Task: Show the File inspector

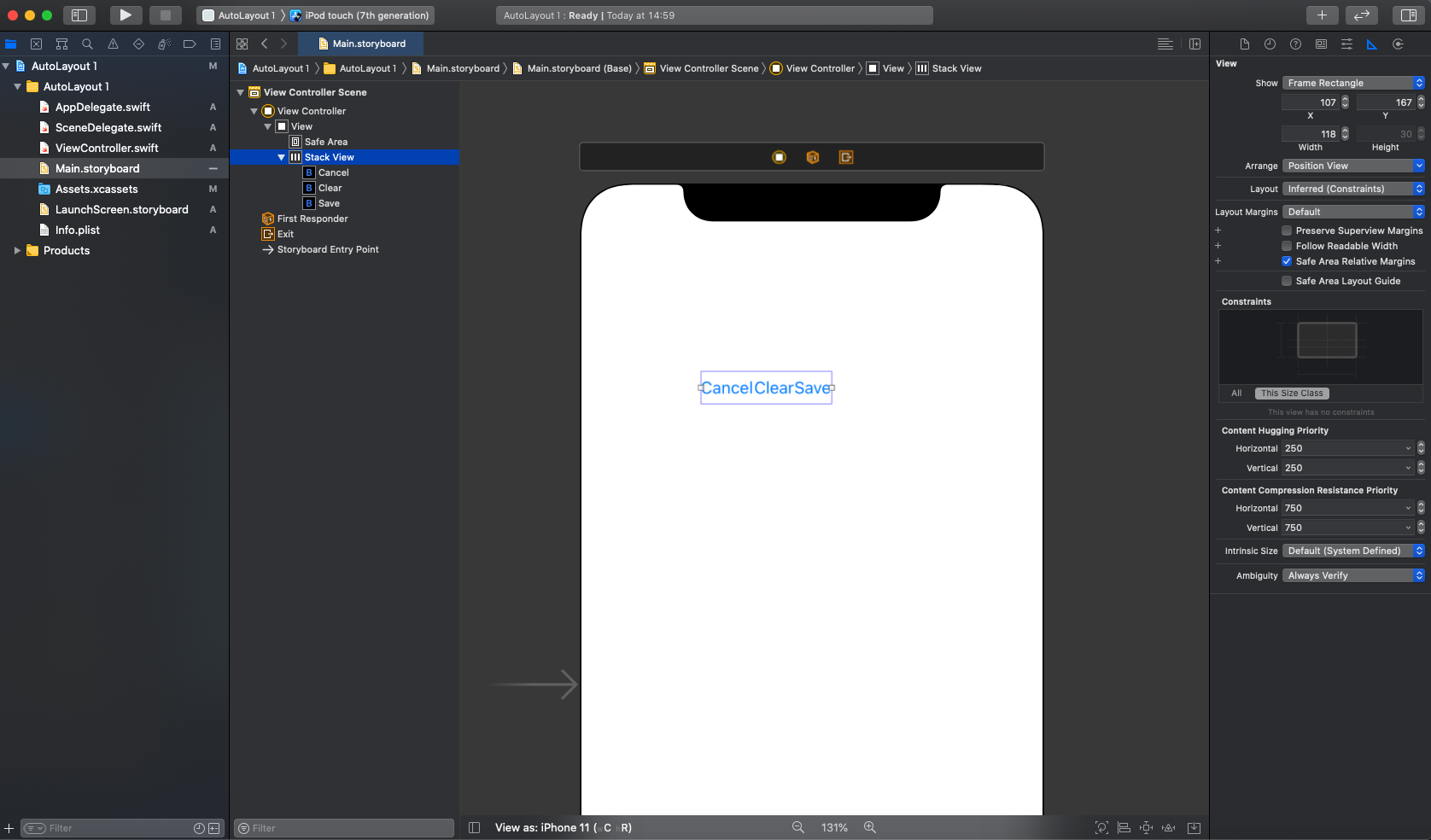Action: pos(1245,44)
